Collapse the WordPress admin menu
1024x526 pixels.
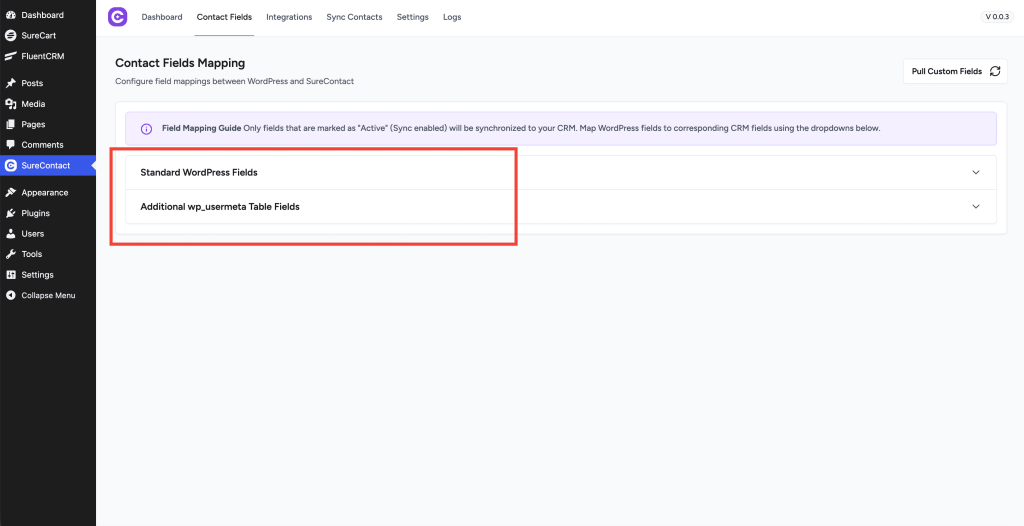50,295
